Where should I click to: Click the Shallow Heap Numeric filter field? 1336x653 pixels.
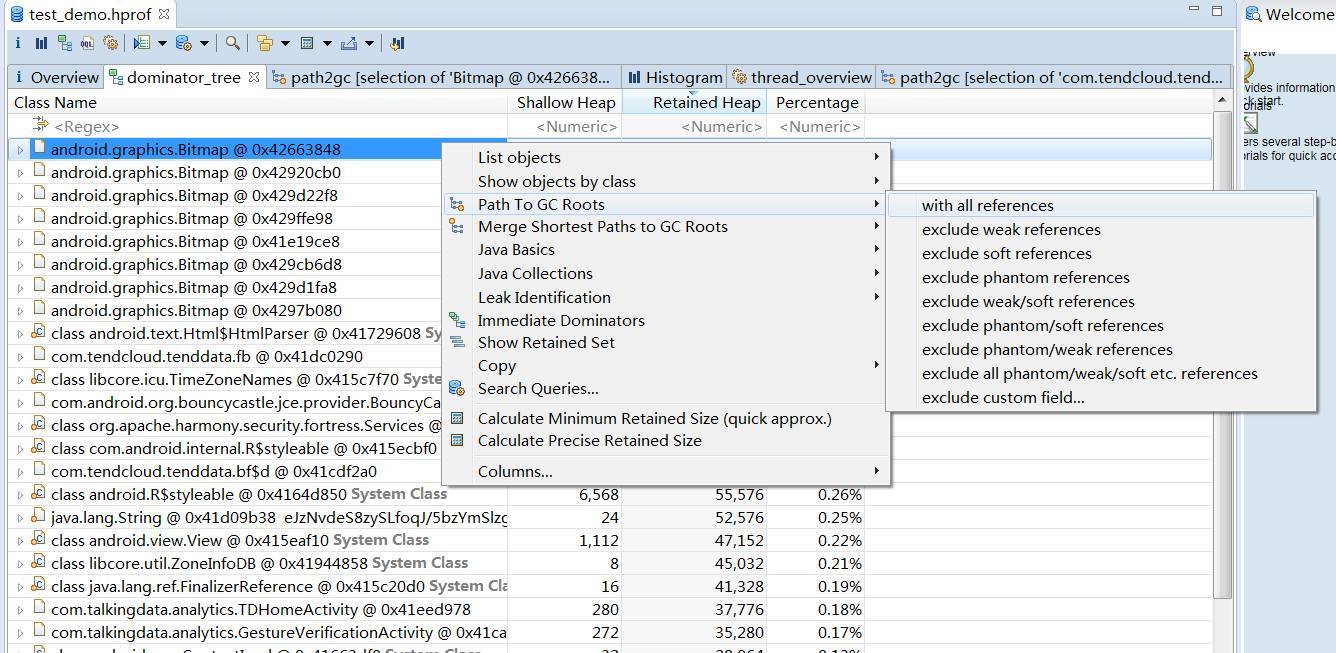pyautogui.click(x=565, y=126)
